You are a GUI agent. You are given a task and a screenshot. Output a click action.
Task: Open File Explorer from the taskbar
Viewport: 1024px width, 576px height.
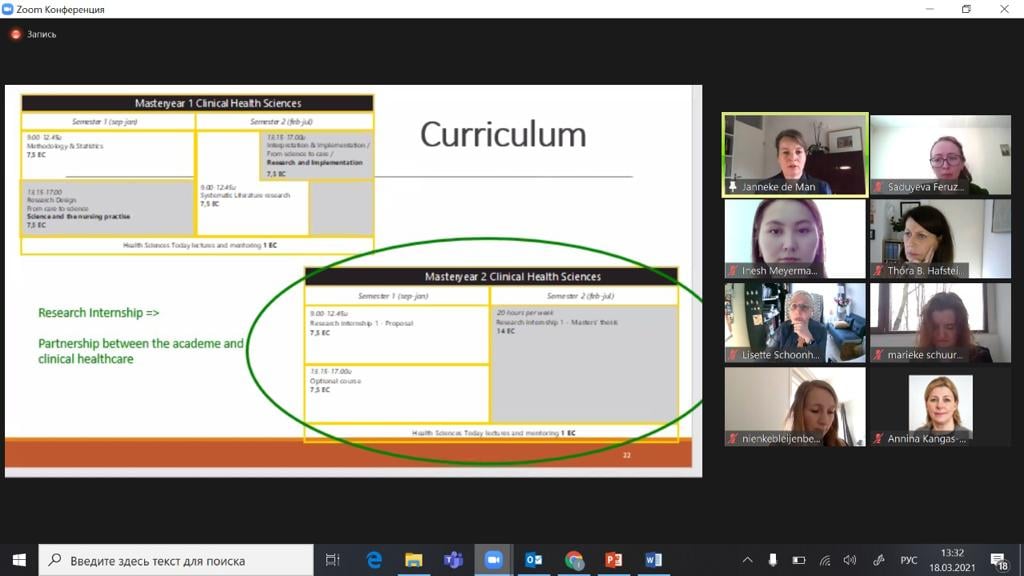(x=413, y=560)
